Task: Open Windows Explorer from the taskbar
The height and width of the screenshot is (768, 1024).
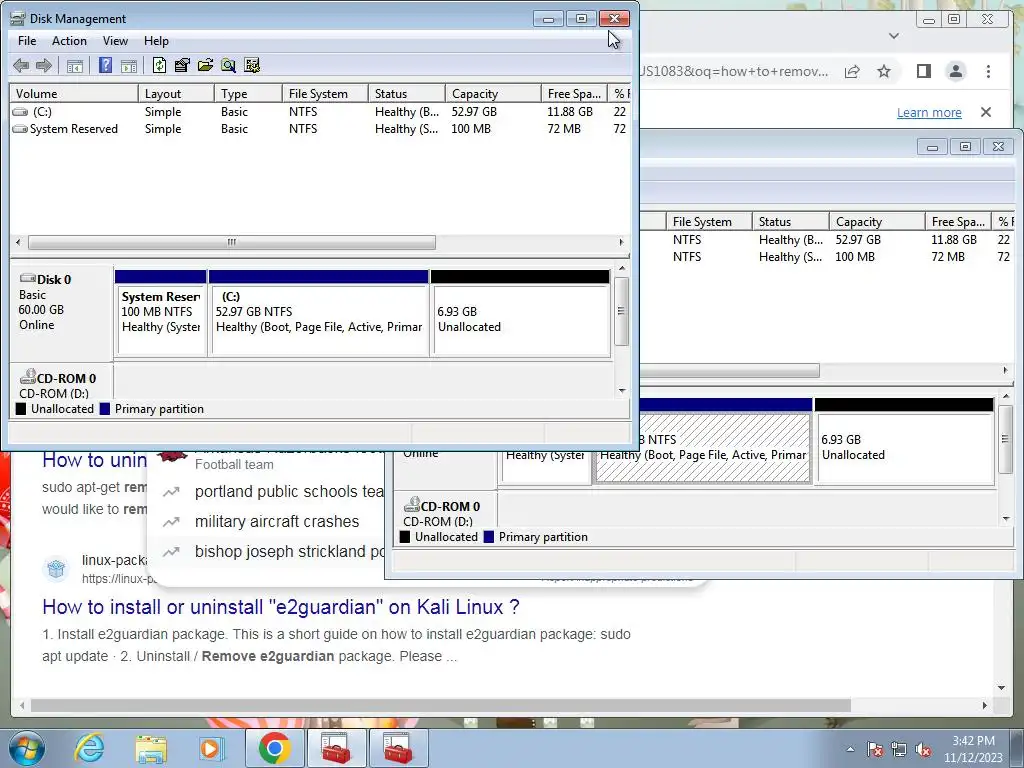Action: 151,748
